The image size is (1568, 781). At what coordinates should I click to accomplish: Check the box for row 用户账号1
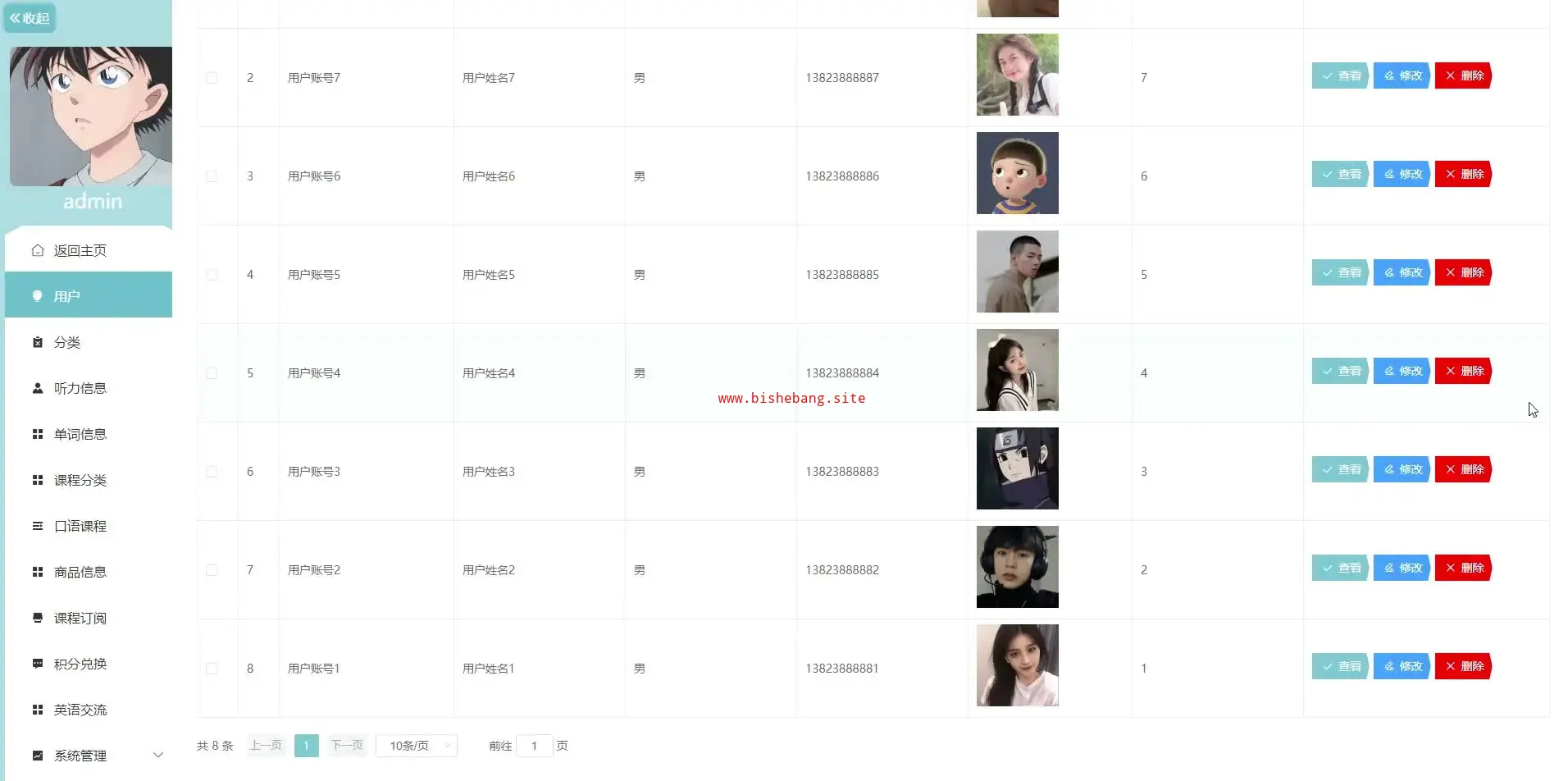[x=212, y=669]
